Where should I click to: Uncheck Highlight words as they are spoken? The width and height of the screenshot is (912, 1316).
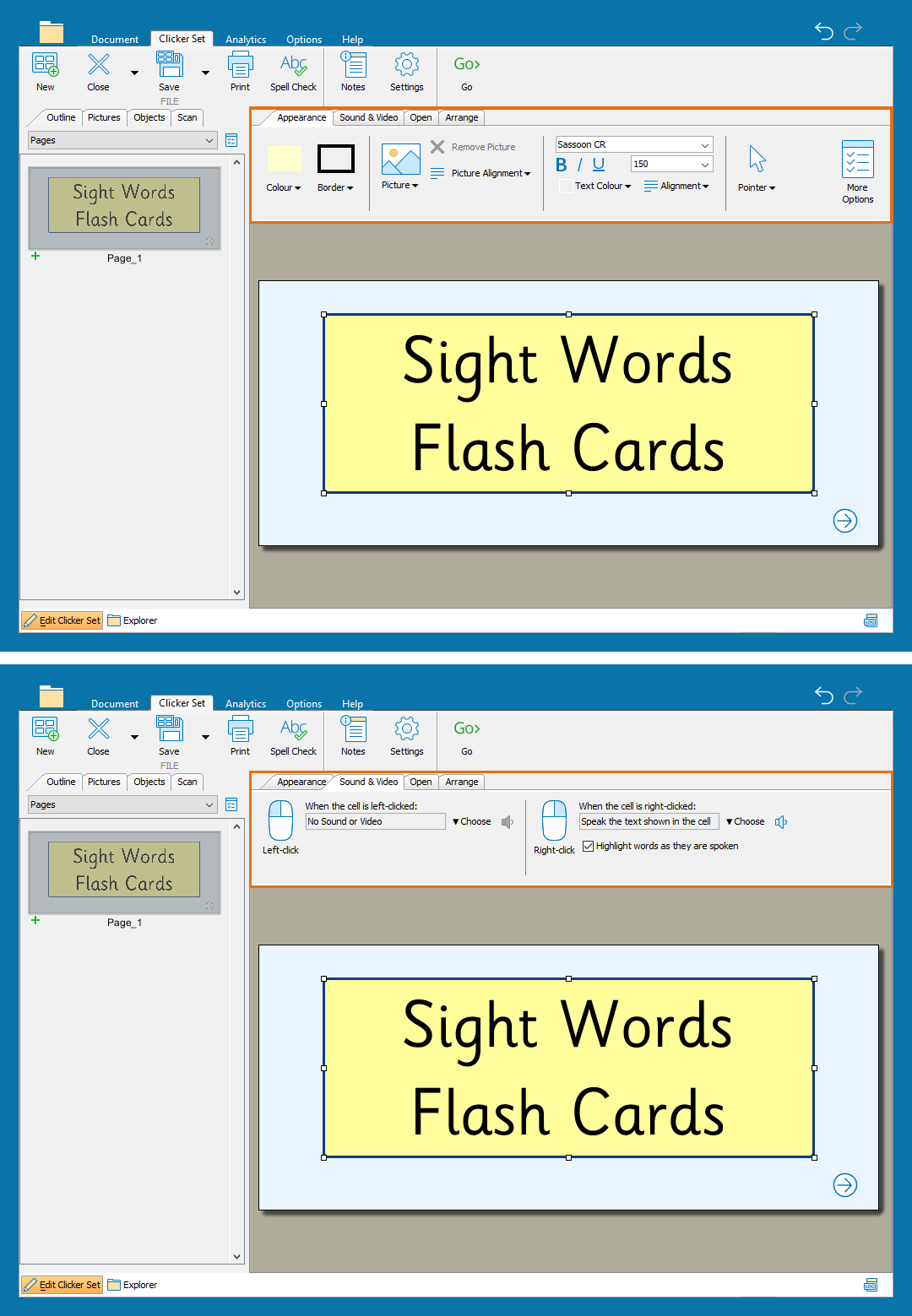[589, 846]
